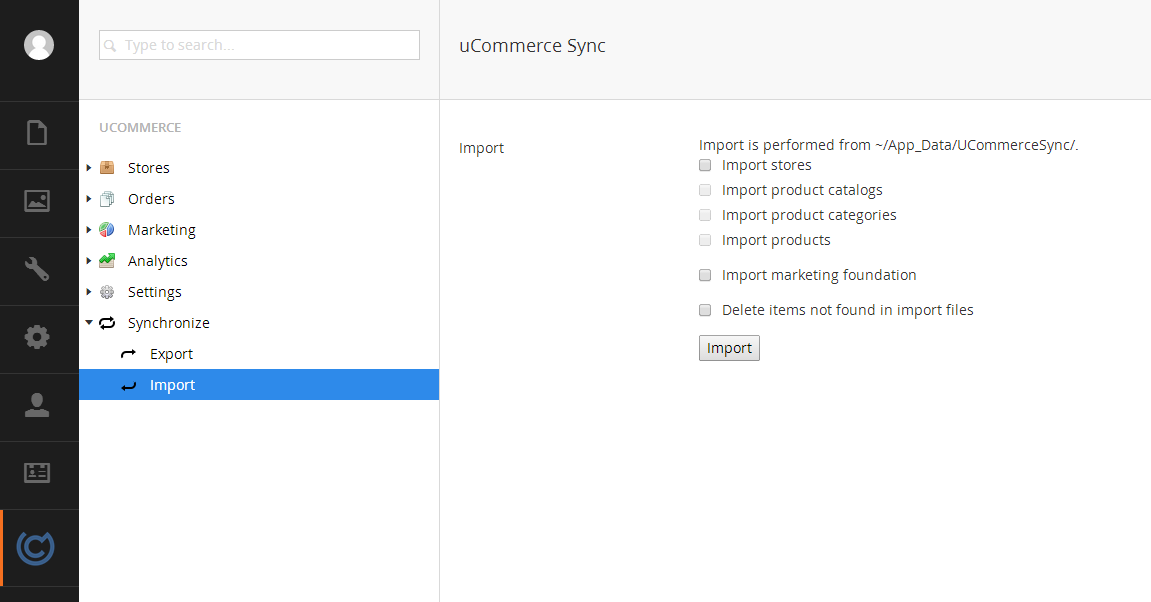This screenshot has width=1151, height=602.
Task: Click the Import button
Action: point(729,348)
